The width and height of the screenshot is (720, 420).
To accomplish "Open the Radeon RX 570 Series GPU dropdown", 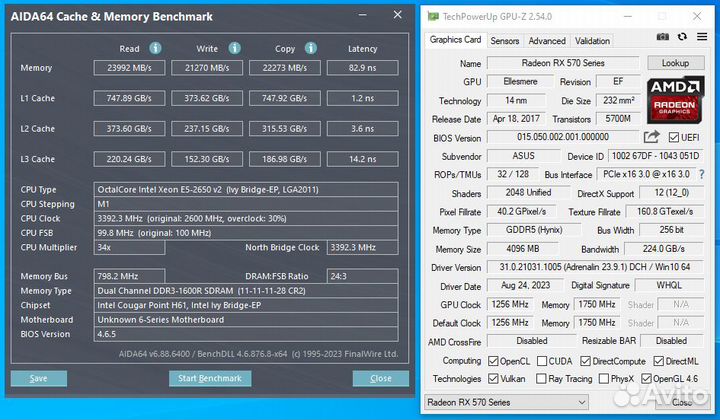I will tap(506, 402).
